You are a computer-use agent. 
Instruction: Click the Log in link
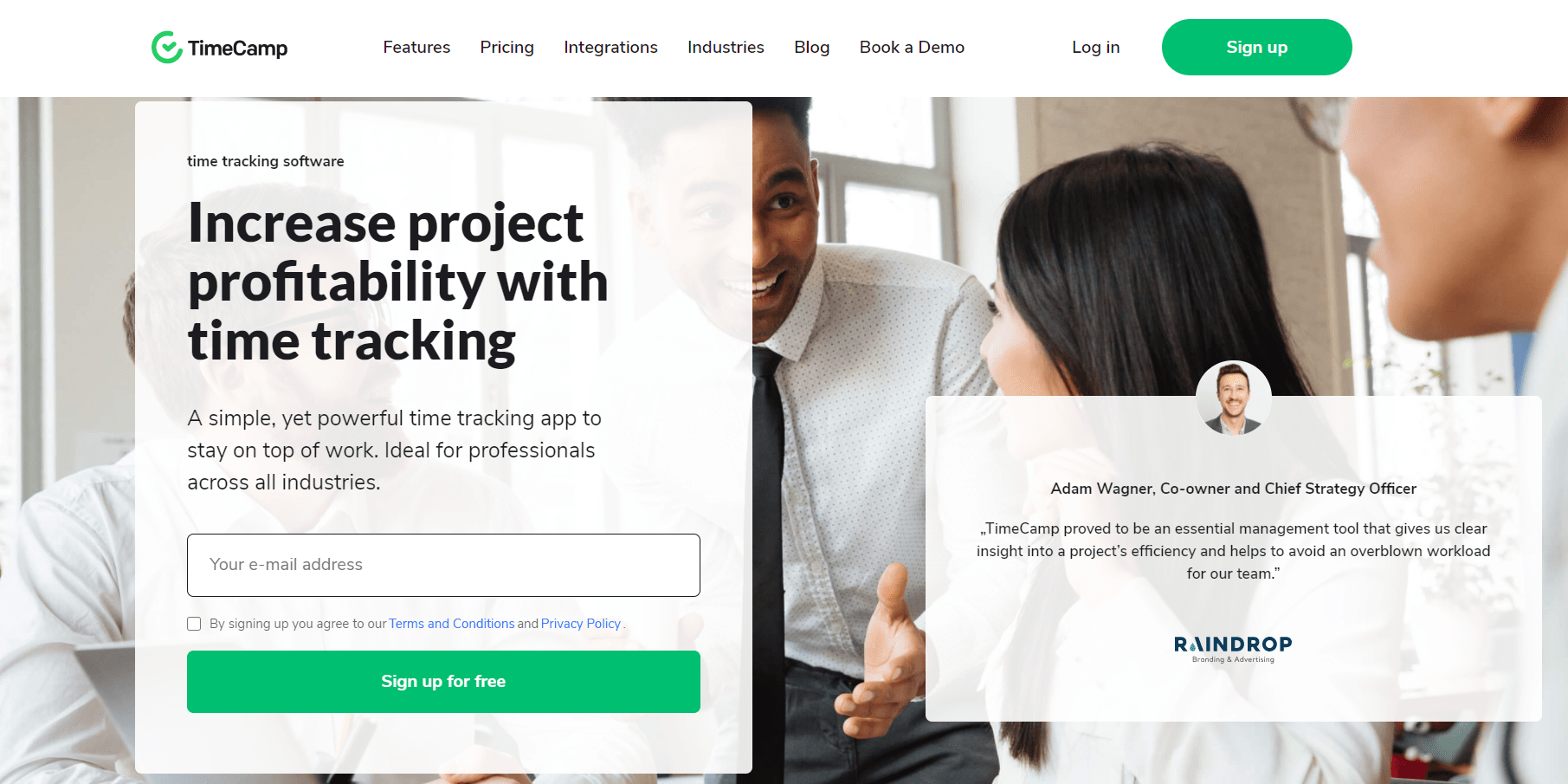coord(1095,47)
